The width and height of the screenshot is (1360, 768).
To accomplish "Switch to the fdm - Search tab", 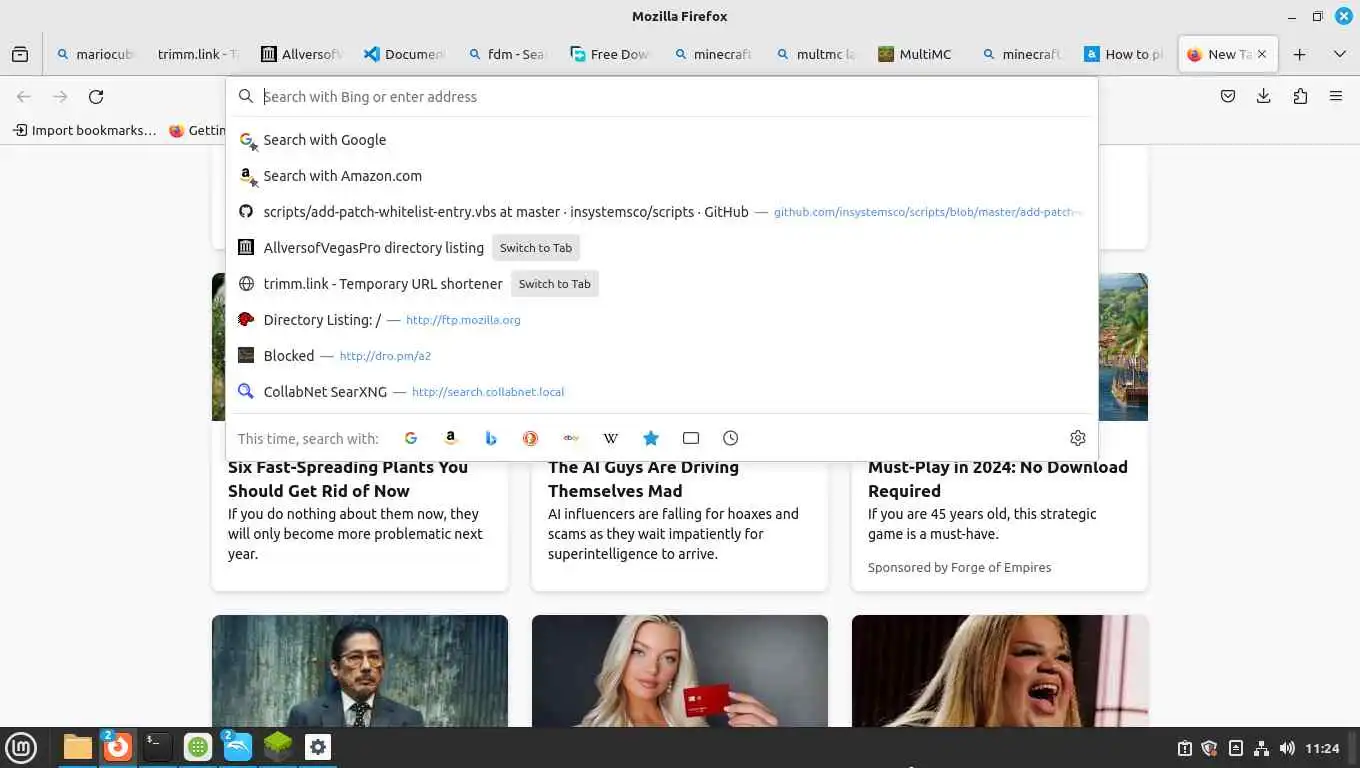I will pos(507,54).
